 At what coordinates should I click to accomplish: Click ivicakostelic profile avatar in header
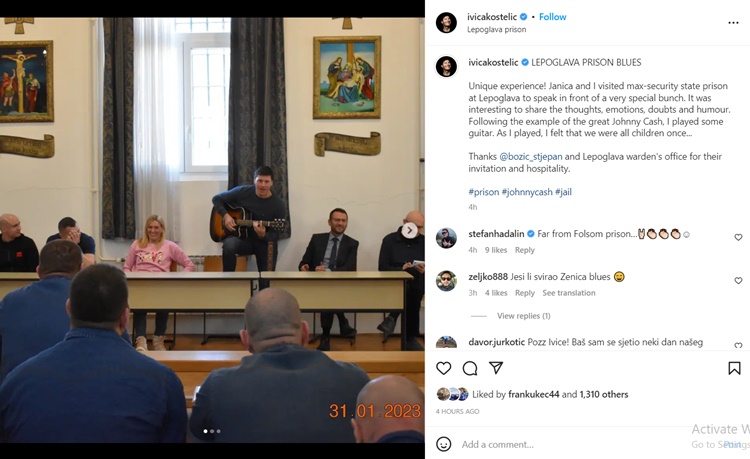point(446,22)
